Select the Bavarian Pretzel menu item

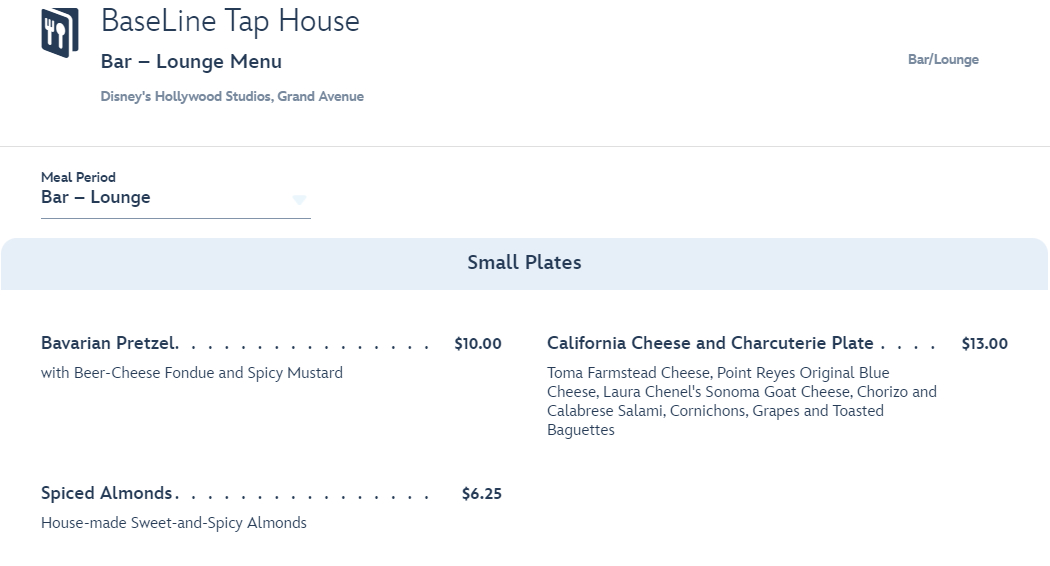point(110,344)
